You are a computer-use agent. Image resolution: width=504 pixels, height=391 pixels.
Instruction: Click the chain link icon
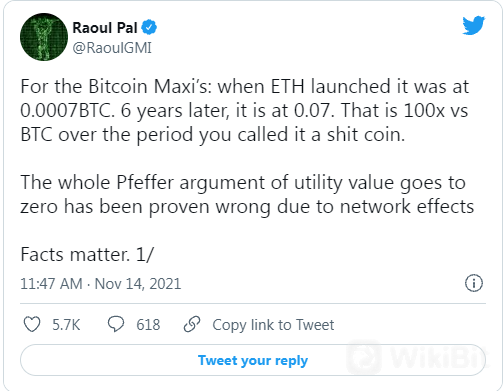192,324
